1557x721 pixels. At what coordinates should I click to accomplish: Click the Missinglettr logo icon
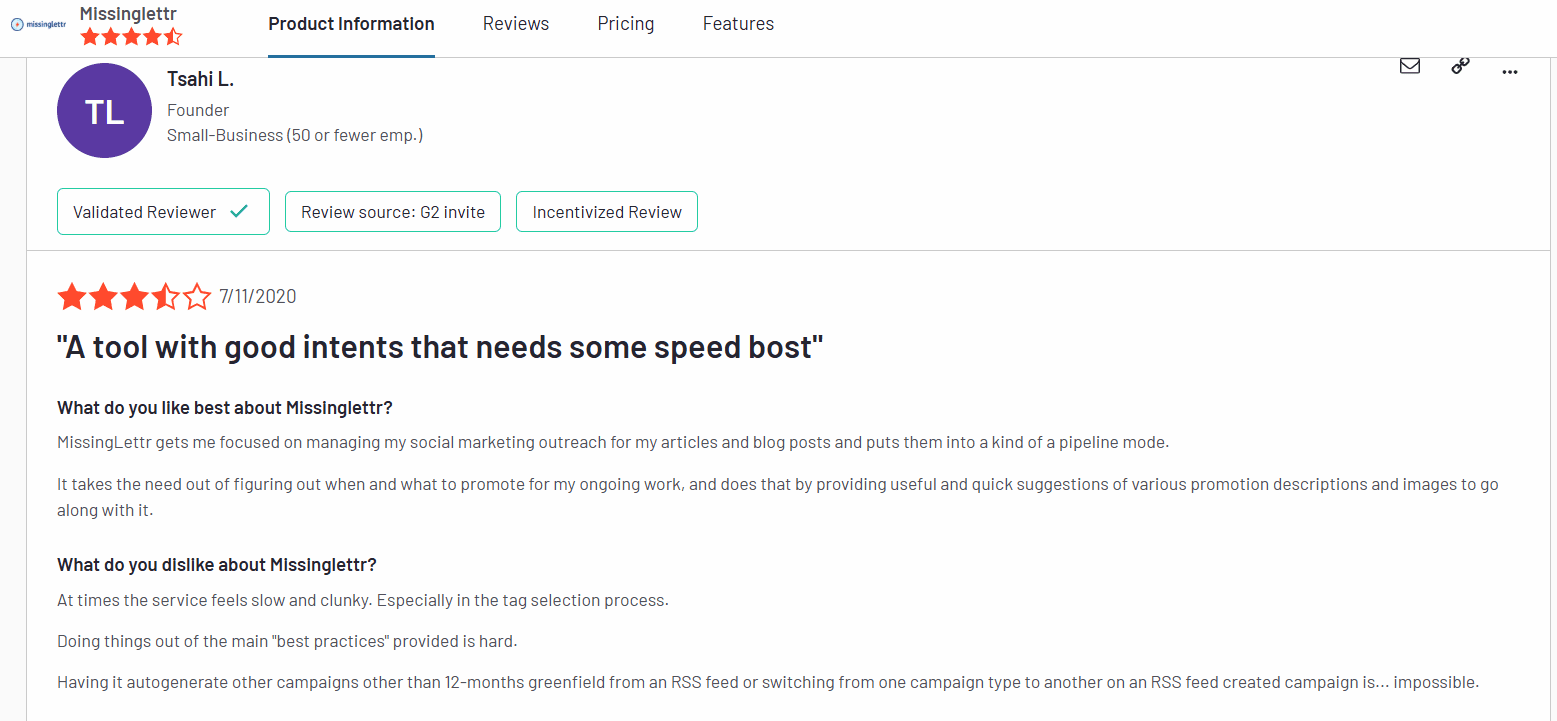point(38,24)
